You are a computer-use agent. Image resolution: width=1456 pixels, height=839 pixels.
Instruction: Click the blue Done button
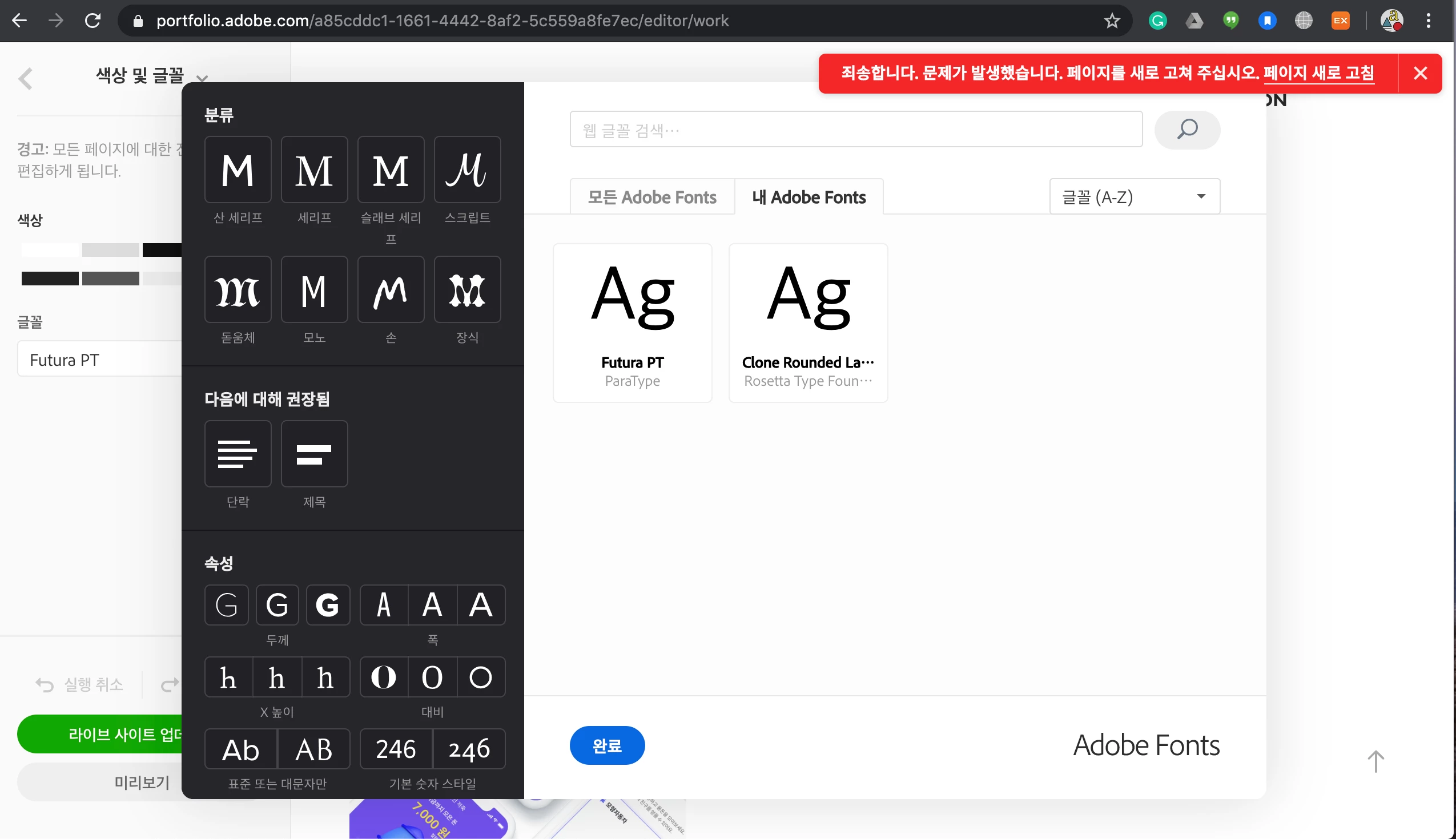607,745
